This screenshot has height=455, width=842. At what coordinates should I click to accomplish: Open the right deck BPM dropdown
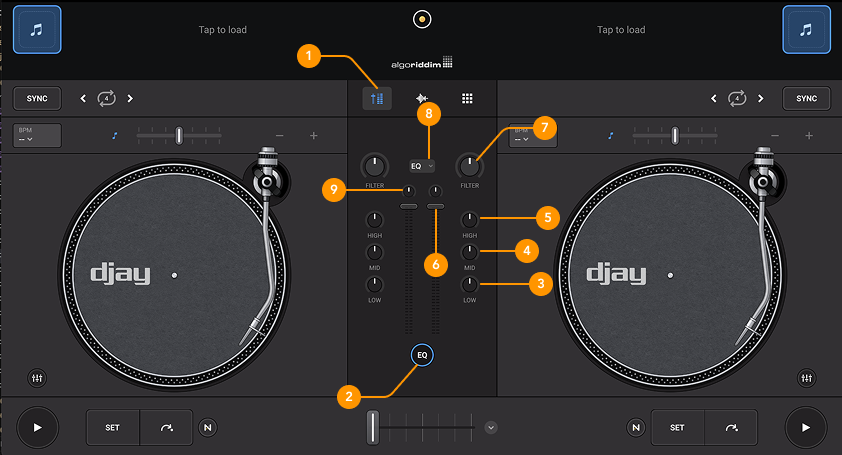click(533, 135)
